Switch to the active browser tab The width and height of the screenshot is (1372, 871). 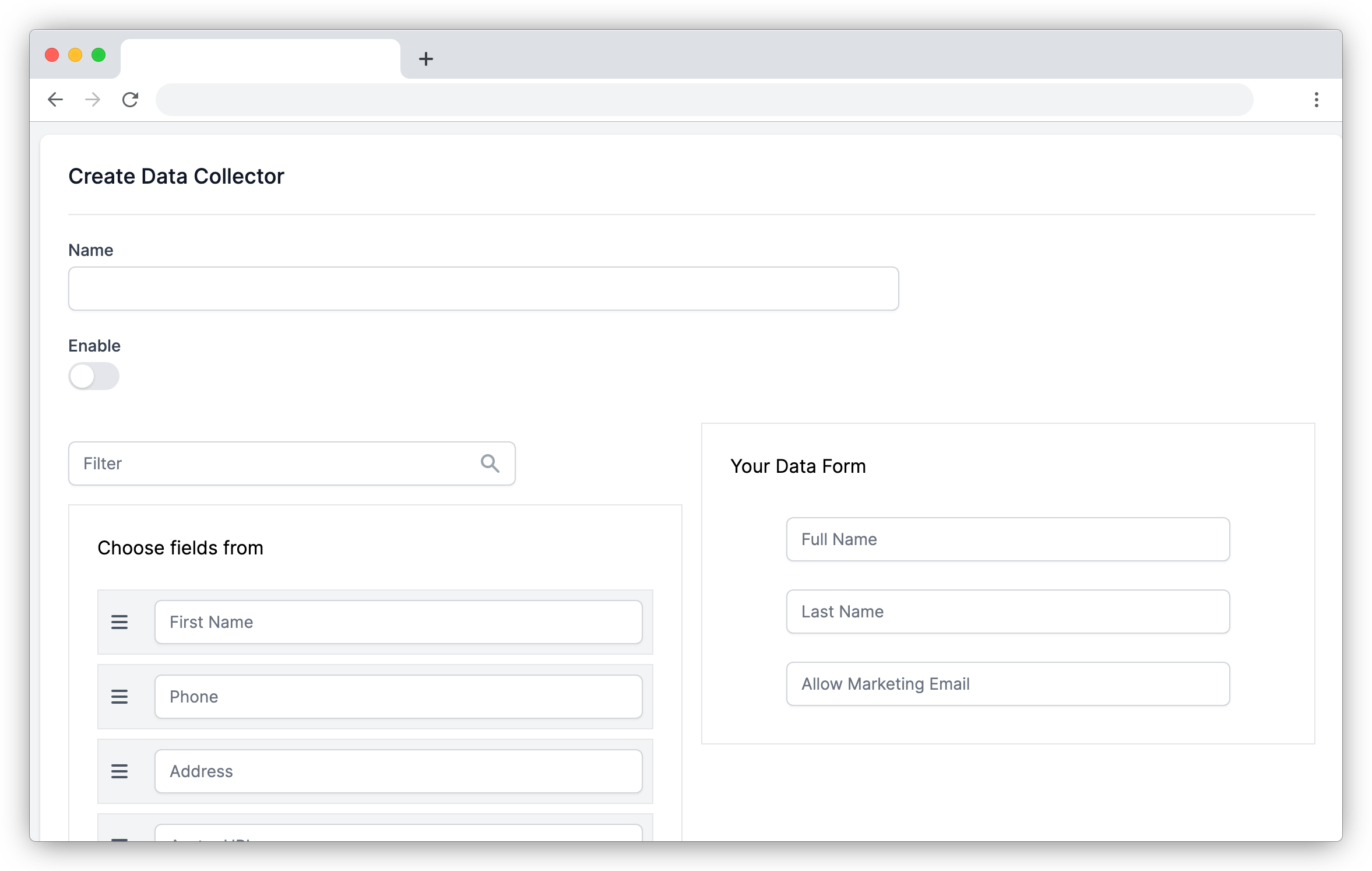pos(261,58)
